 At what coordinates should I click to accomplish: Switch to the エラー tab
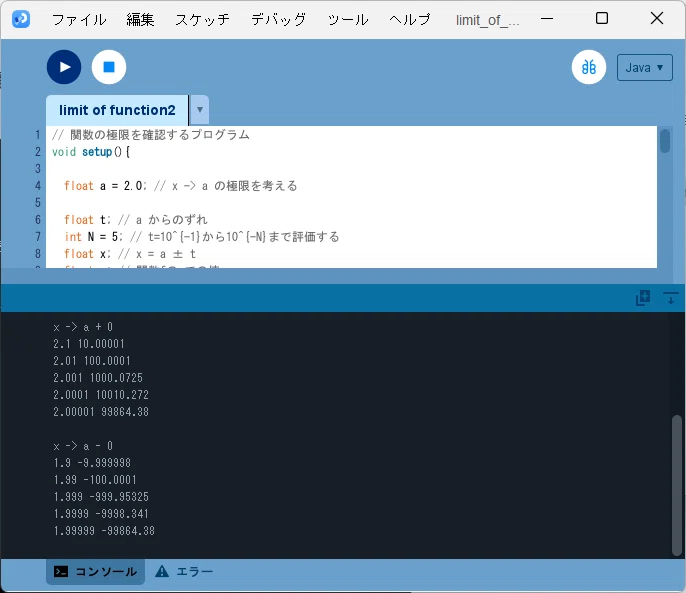click(x=184, y=572)
